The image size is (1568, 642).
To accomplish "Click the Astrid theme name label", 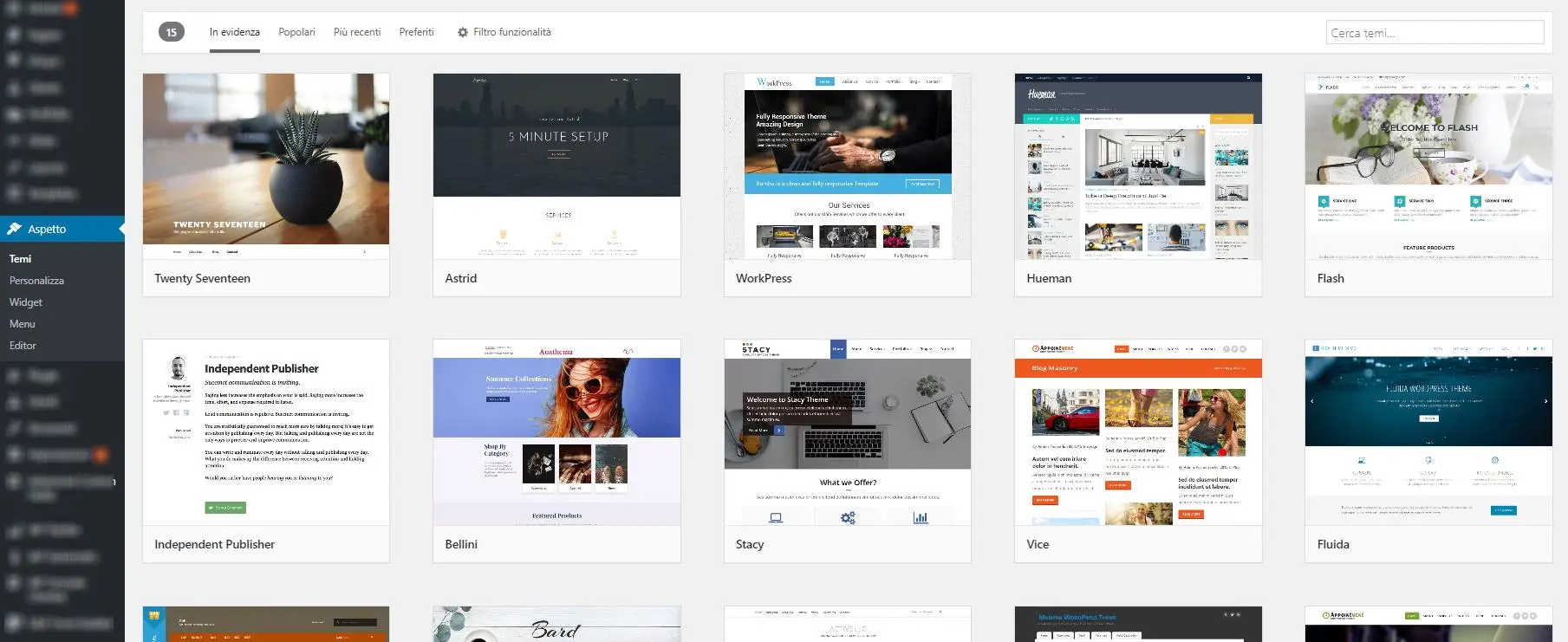I will [x=461, y=278].
